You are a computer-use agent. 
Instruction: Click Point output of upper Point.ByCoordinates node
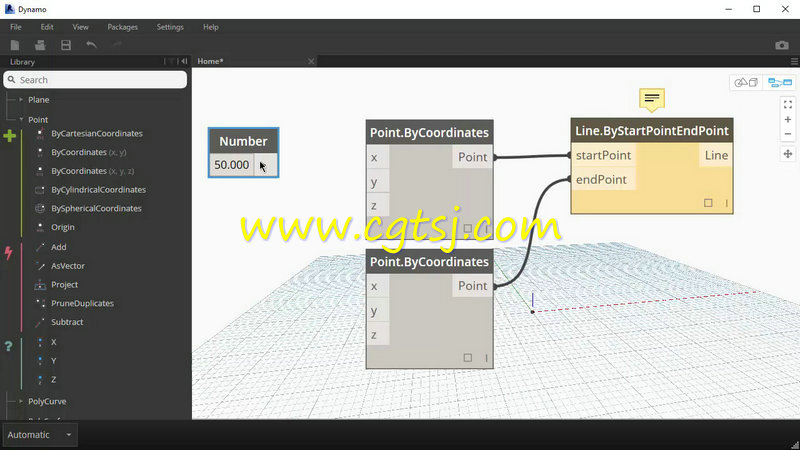tap(472, 157)
